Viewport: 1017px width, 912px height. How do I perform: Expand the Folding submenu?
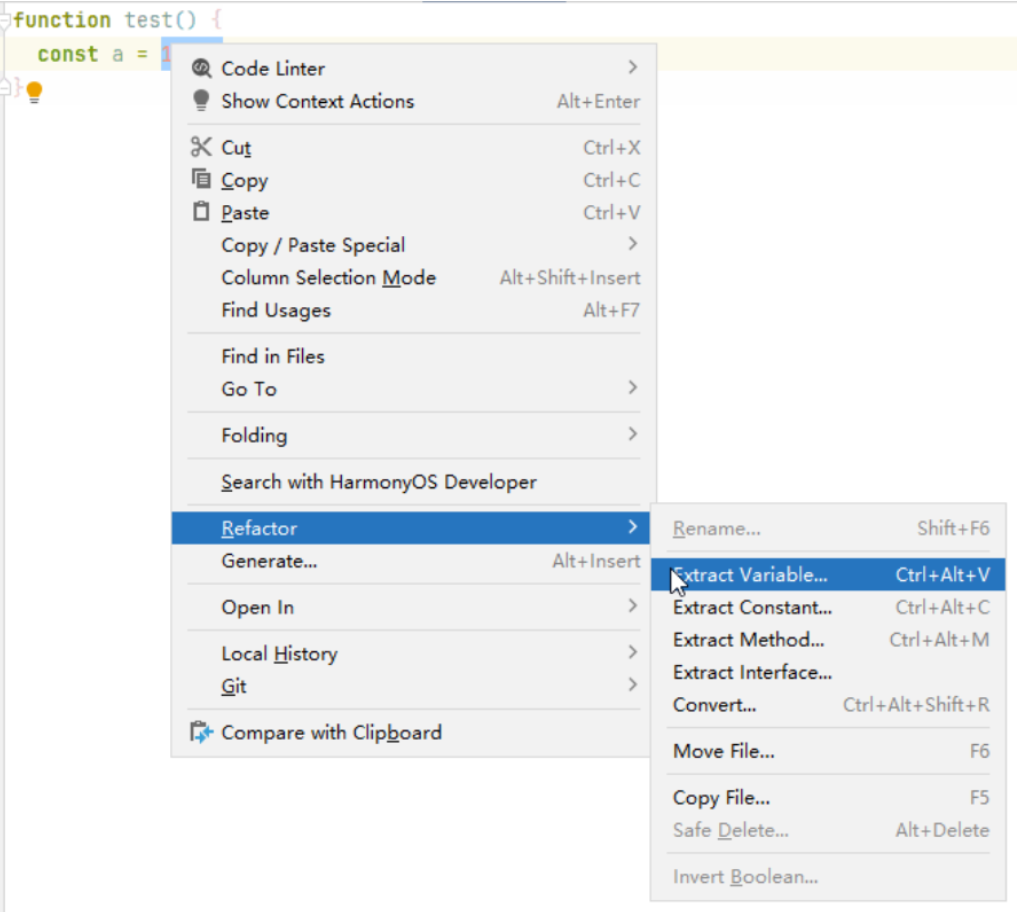tap(632, 434)
